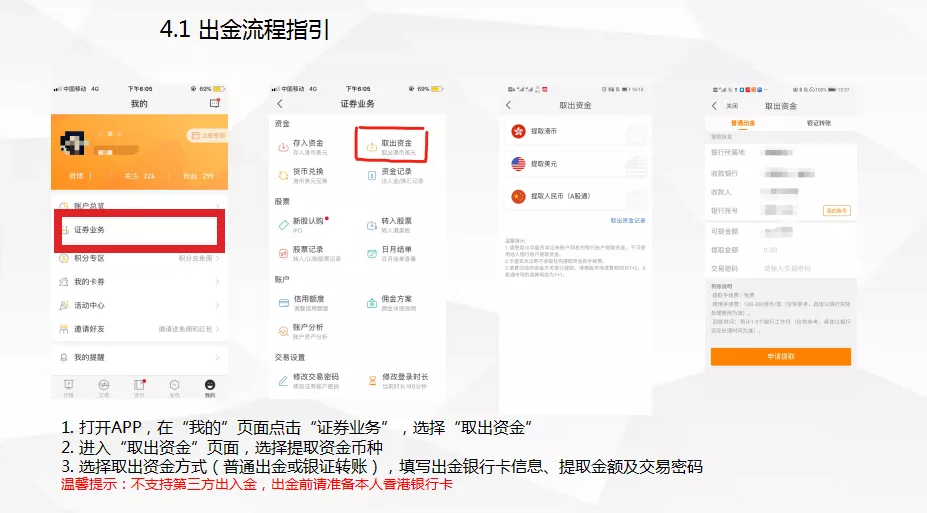Tap 新股认购 IPO icon
Screen dimensions: 927x513
tap(283, 225)
